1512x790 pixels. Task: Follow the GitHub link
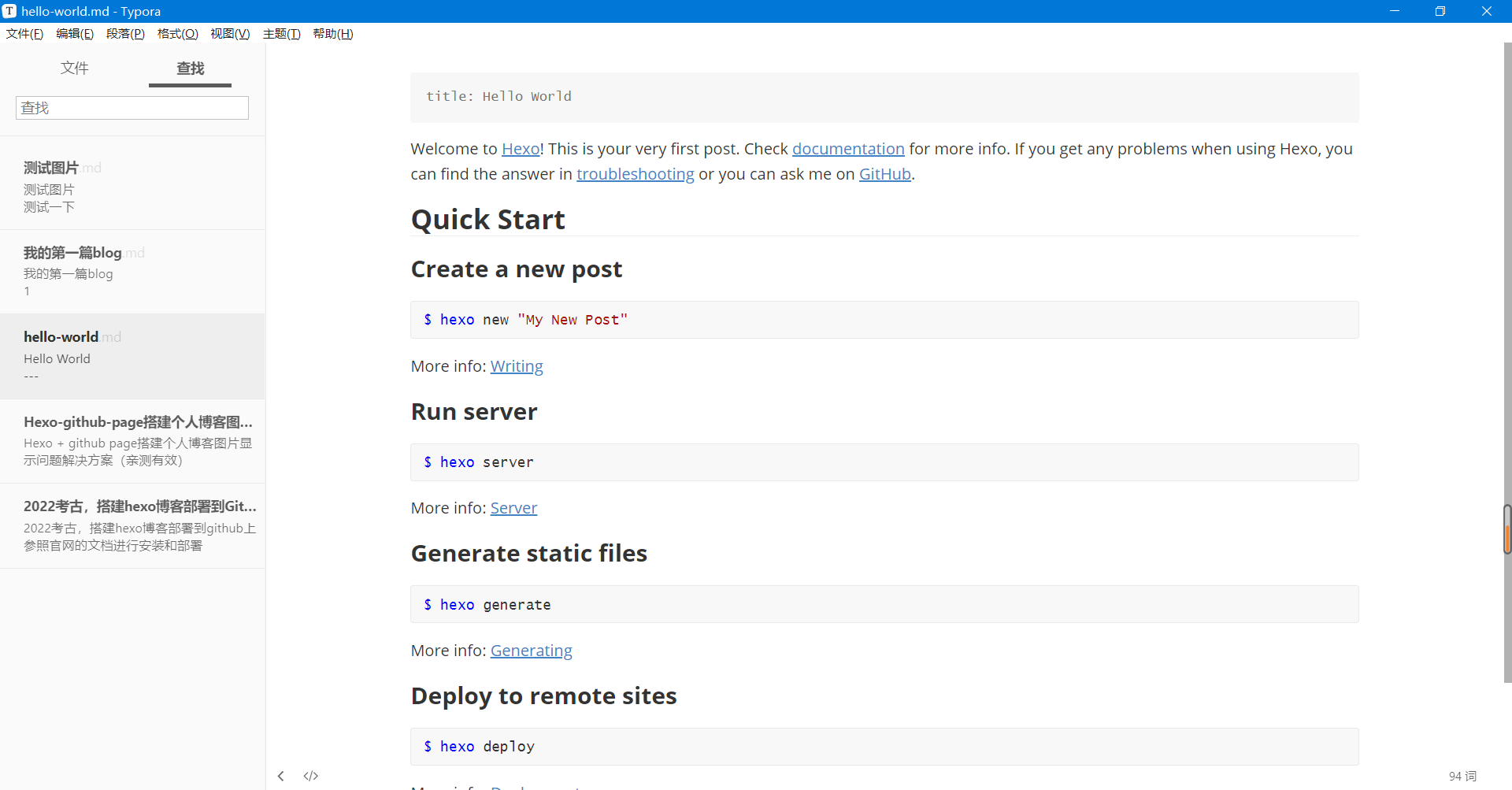click(x=884, y=174)
